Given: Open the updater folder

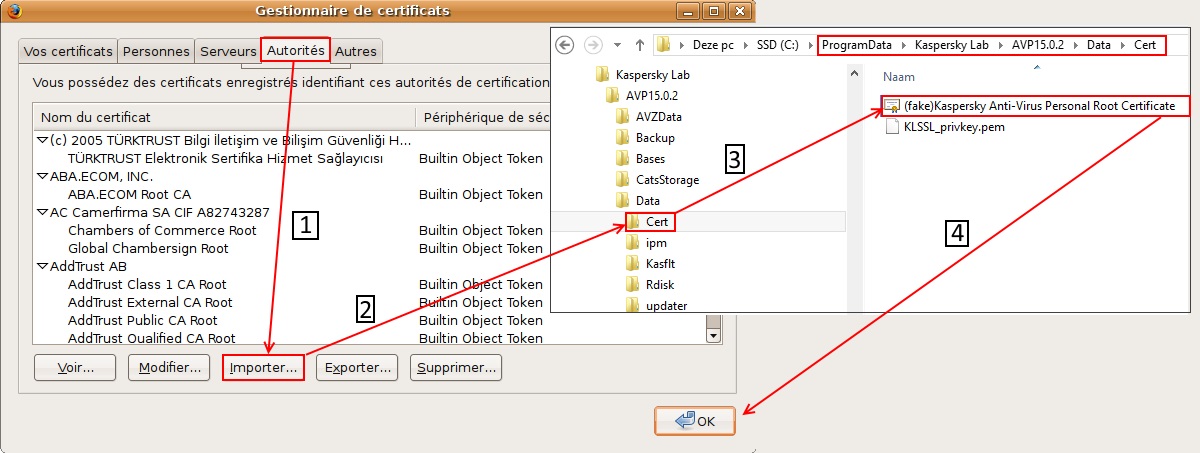Looking at the screenshot, I should pyautogui.click(x=666, y=305).
